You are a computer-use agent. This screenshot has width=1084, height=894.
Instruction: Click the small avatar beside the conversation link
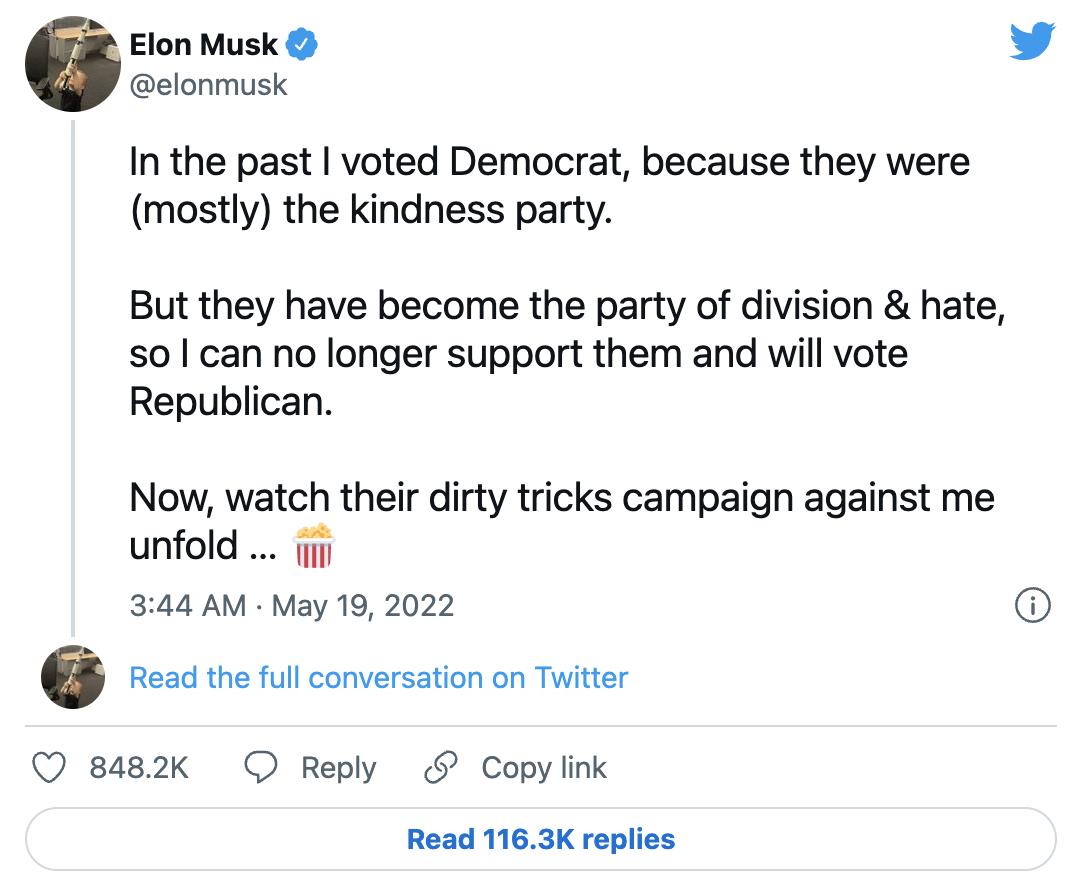click(73, 677)
